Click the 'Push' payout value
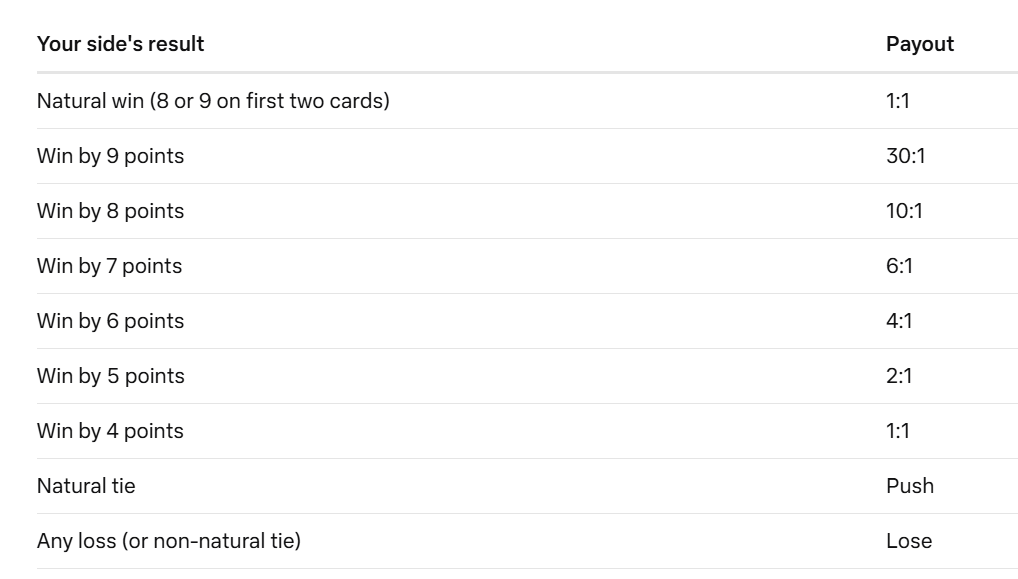Viewport: 1018px width, 579px height. (910, 486)
